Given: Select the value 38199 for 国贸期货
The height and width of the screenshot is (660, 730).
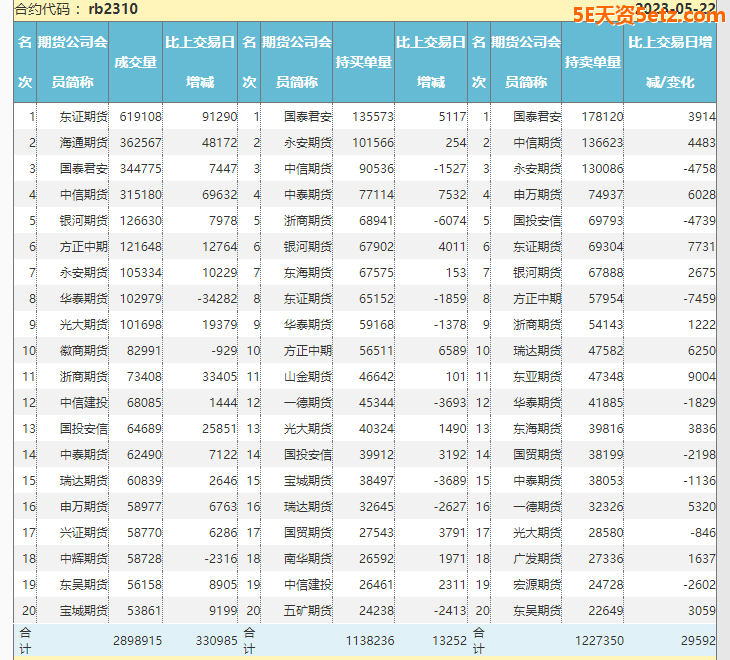Looking at the screenshot, I should [606, 455].
